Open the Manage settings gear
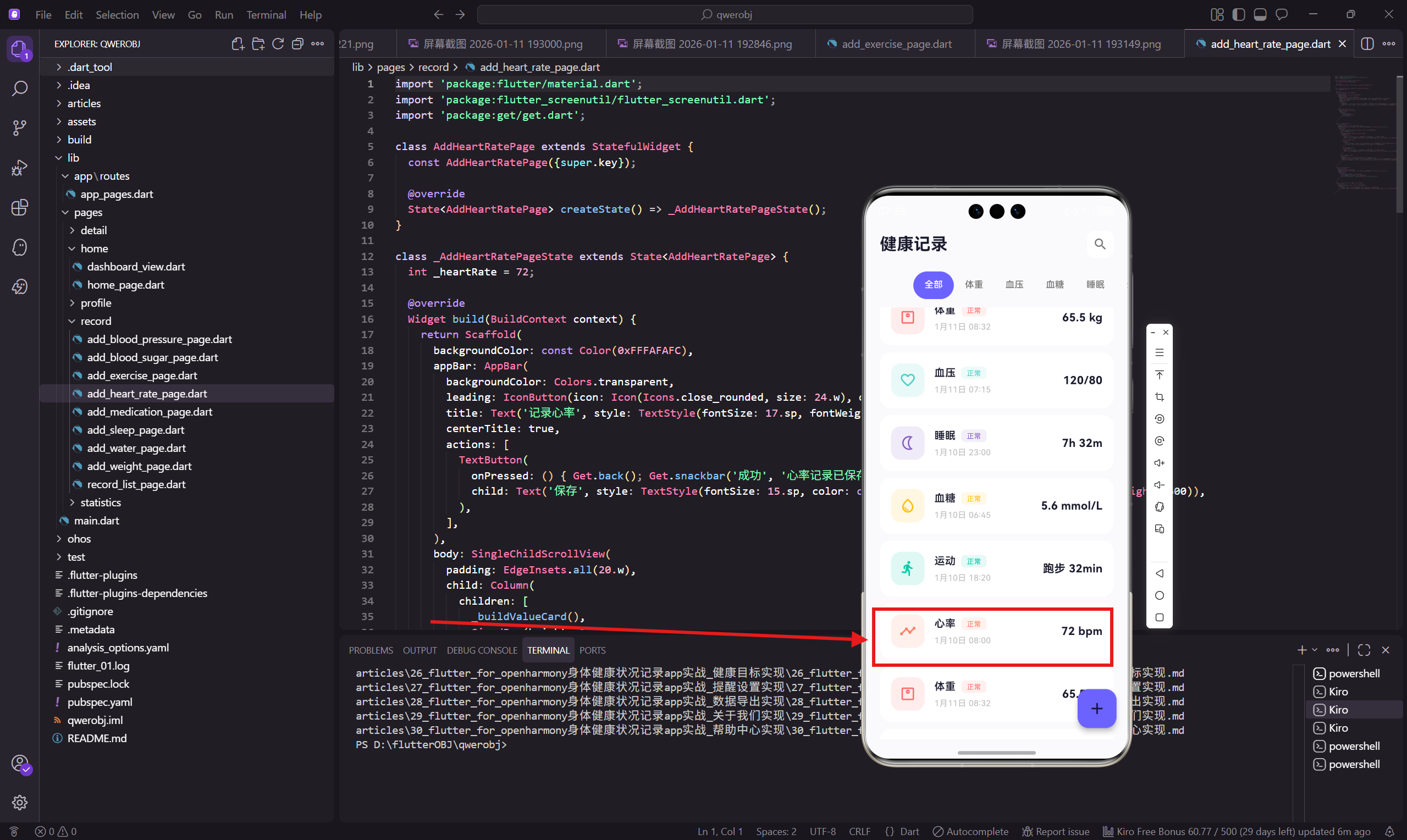The height and width of the screenshot is (840, 1407). (19, 802)
